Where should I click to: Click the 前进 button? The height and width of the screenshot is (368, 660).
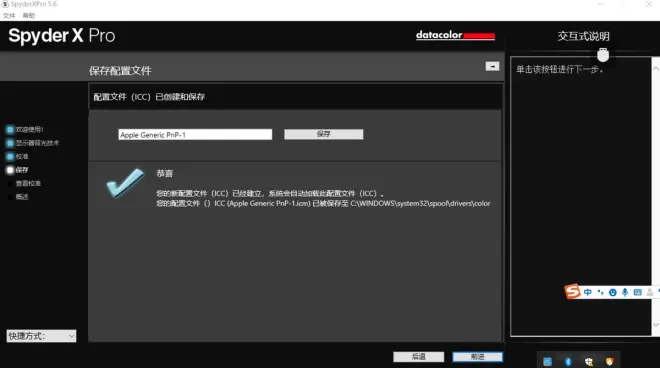(x=477, y=357)
